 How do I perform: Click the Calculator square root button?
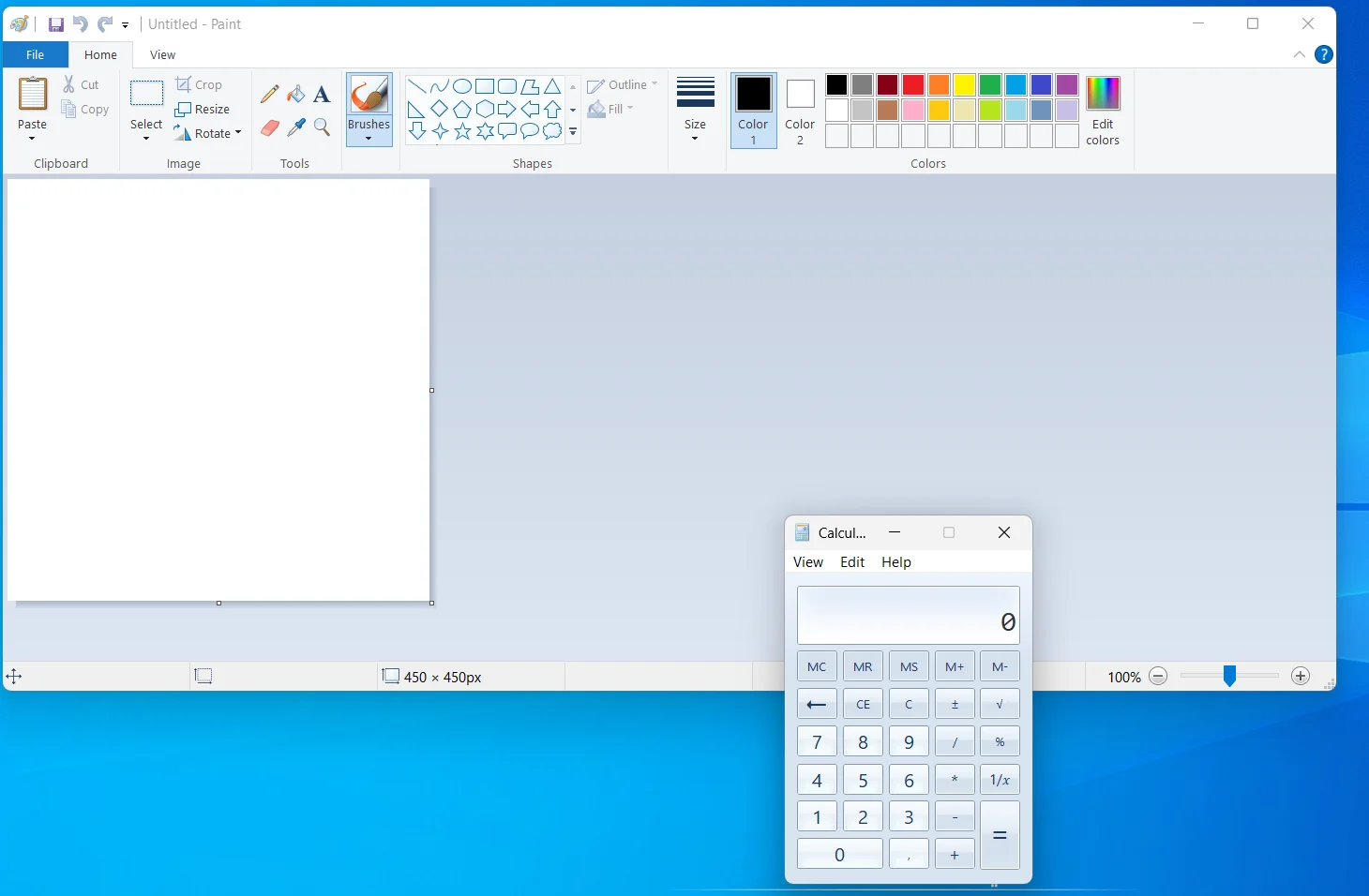click(x=1000, y=704)
